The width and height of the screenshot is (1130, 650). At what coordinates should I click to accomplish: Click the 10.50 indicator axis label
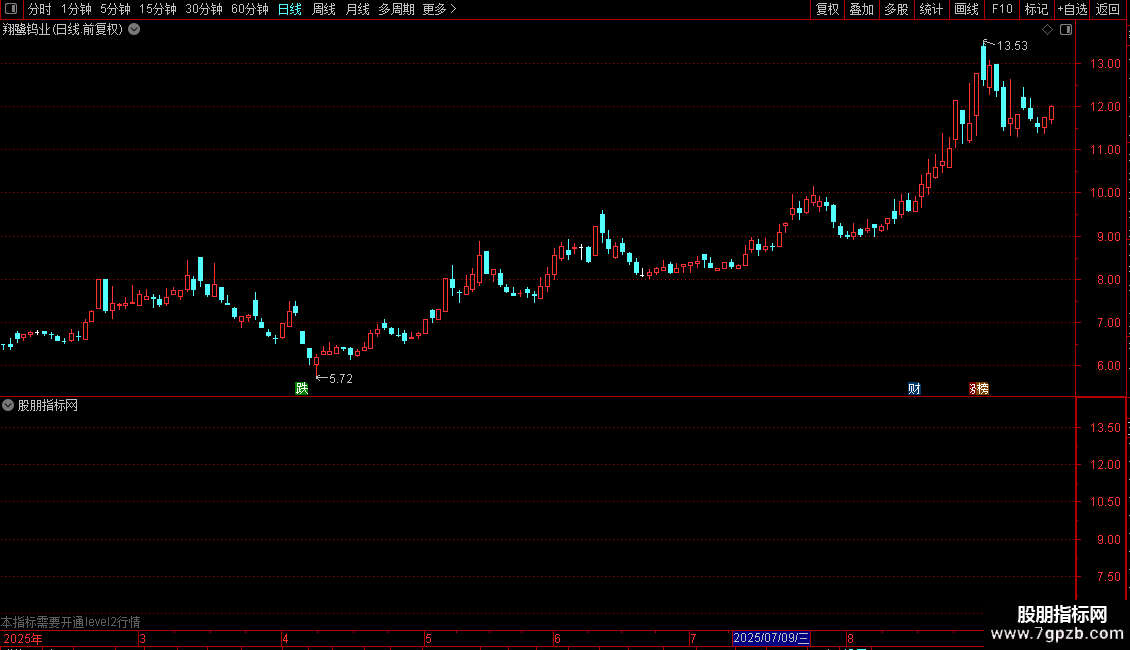point(1105,502)
